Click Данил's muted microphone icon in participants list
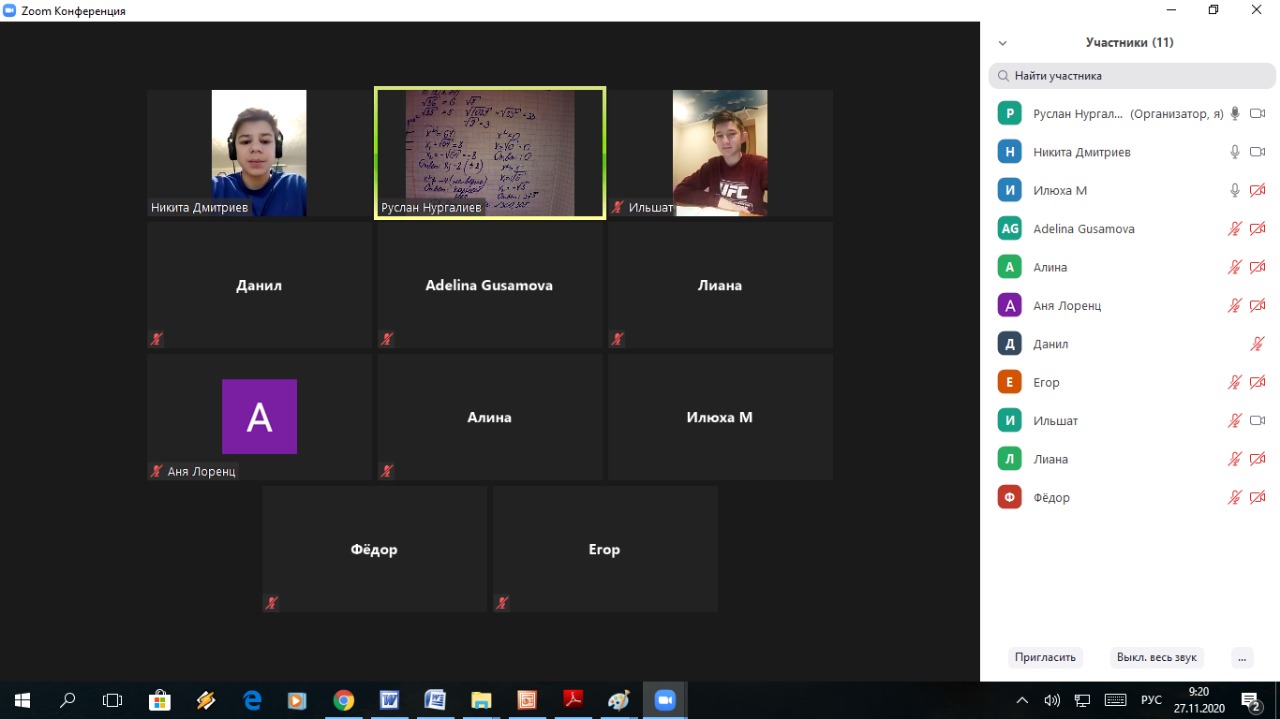1280x719 pixels. (x=1257, y=344)
